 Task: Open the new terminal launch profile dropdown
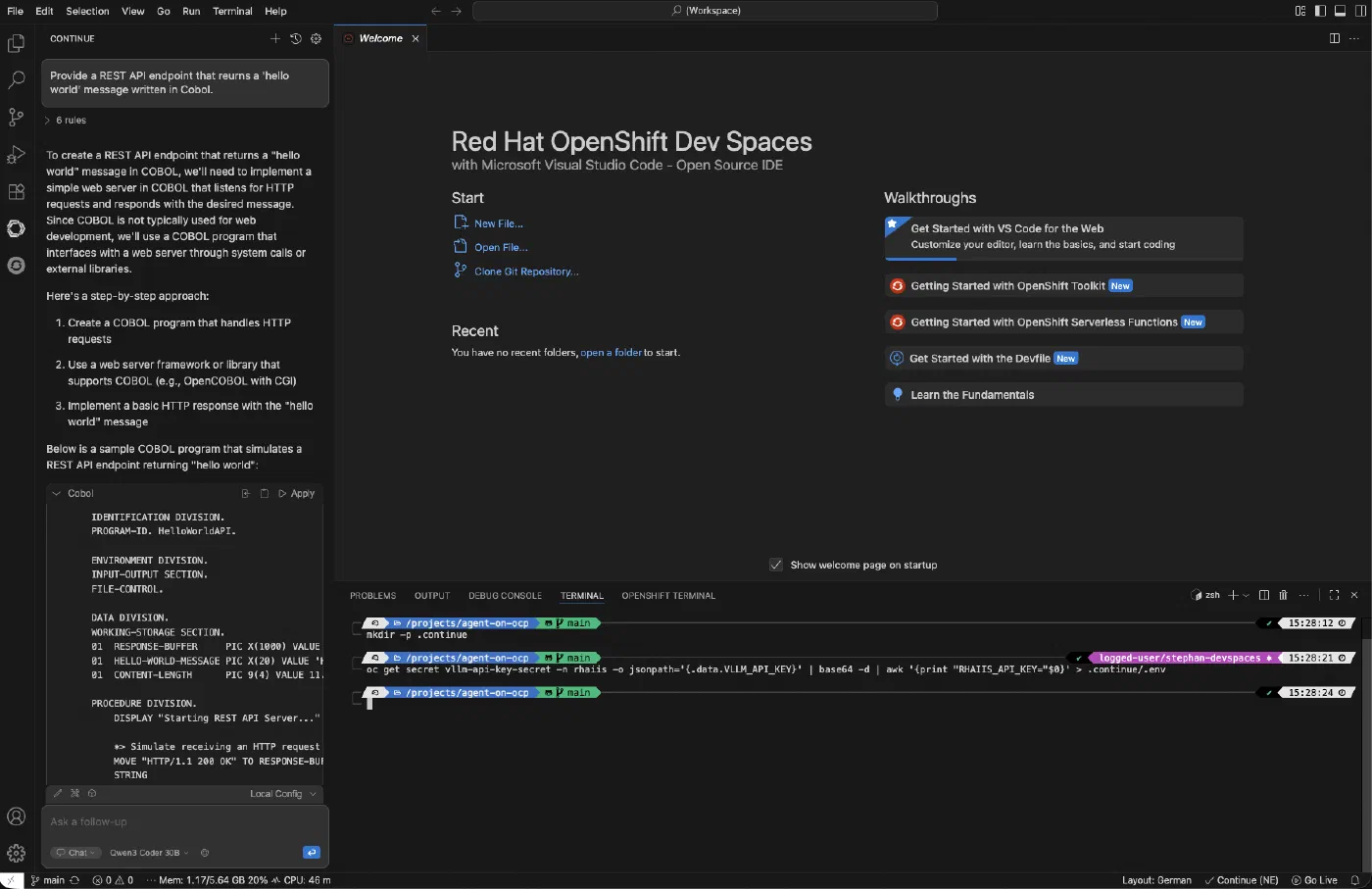1247,595
